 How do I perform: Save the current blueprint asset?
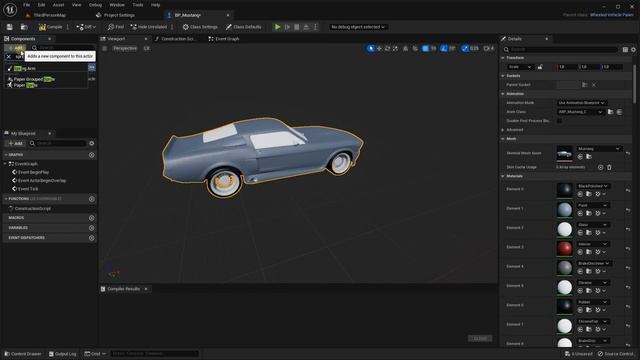9,27
